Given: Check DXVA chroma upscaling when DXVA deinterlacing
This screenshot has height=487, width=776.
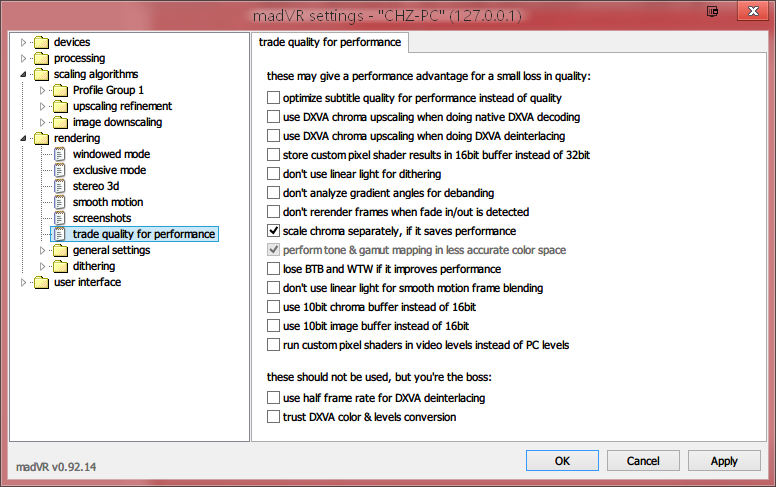Looking at the screenshot, I should pos(273,136).
